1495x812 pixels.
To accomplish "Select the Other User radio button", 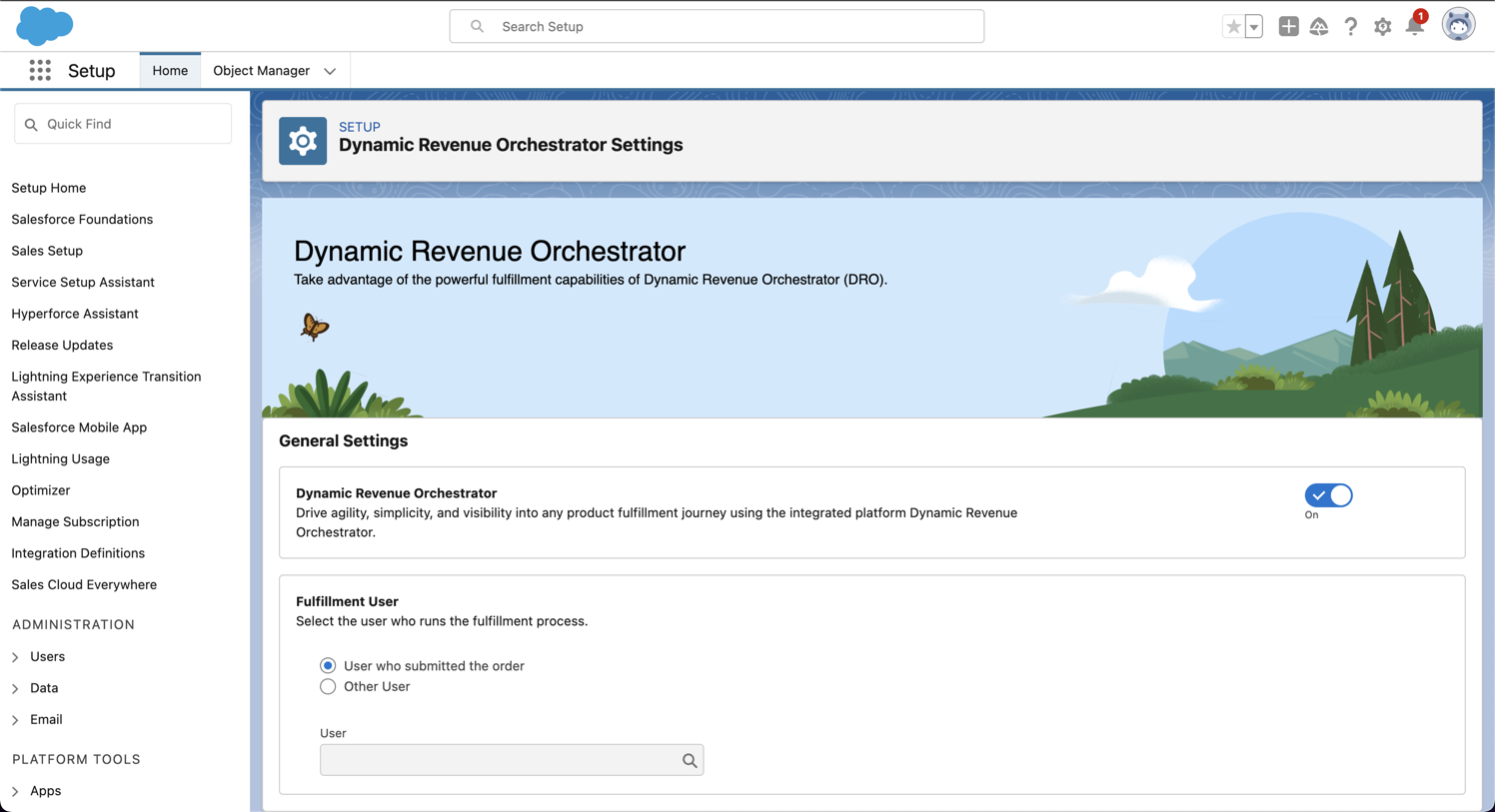I will (x=328, y=686).
